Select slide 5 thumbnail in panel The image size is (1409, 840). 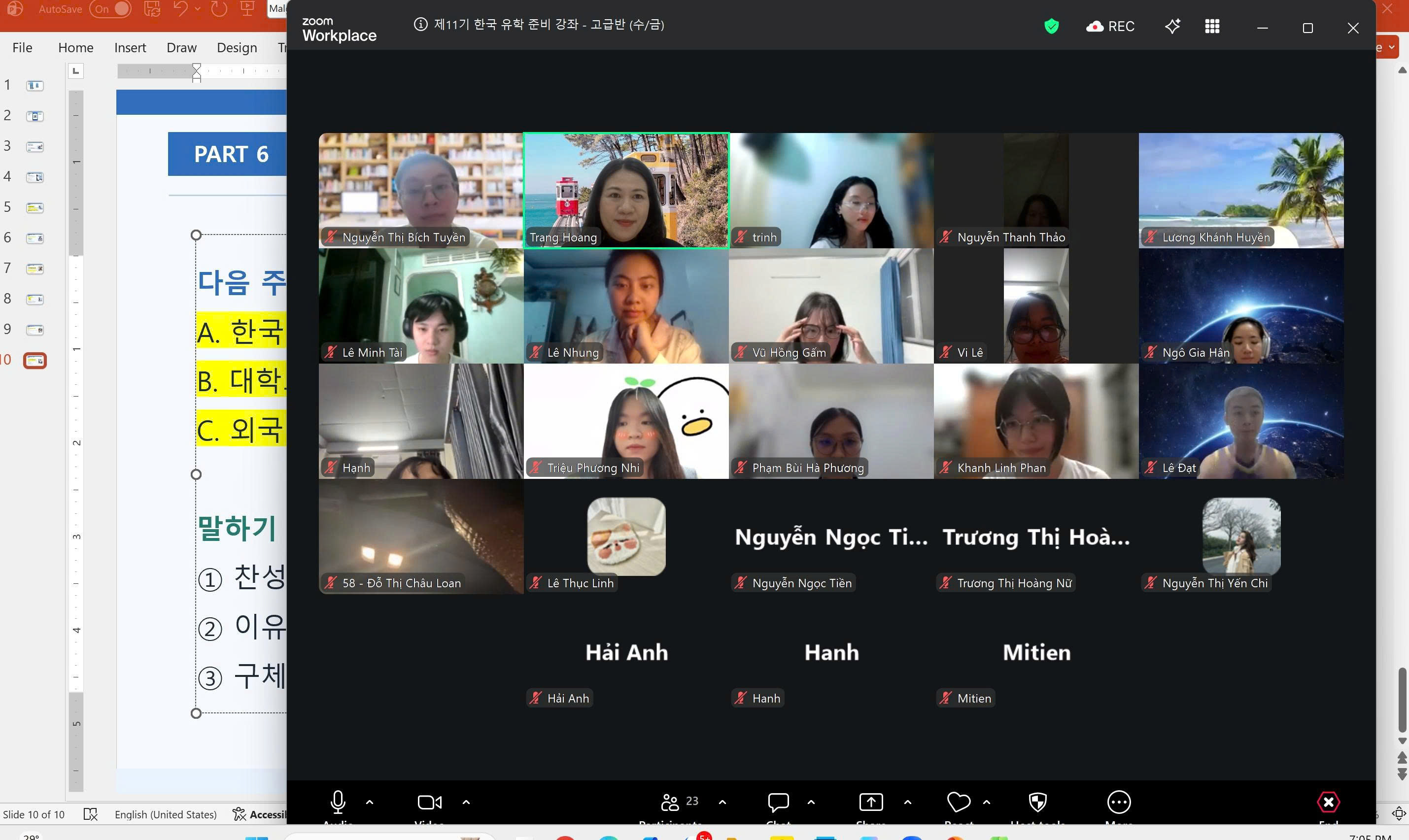pyautogui.click(x=34, y=208)
